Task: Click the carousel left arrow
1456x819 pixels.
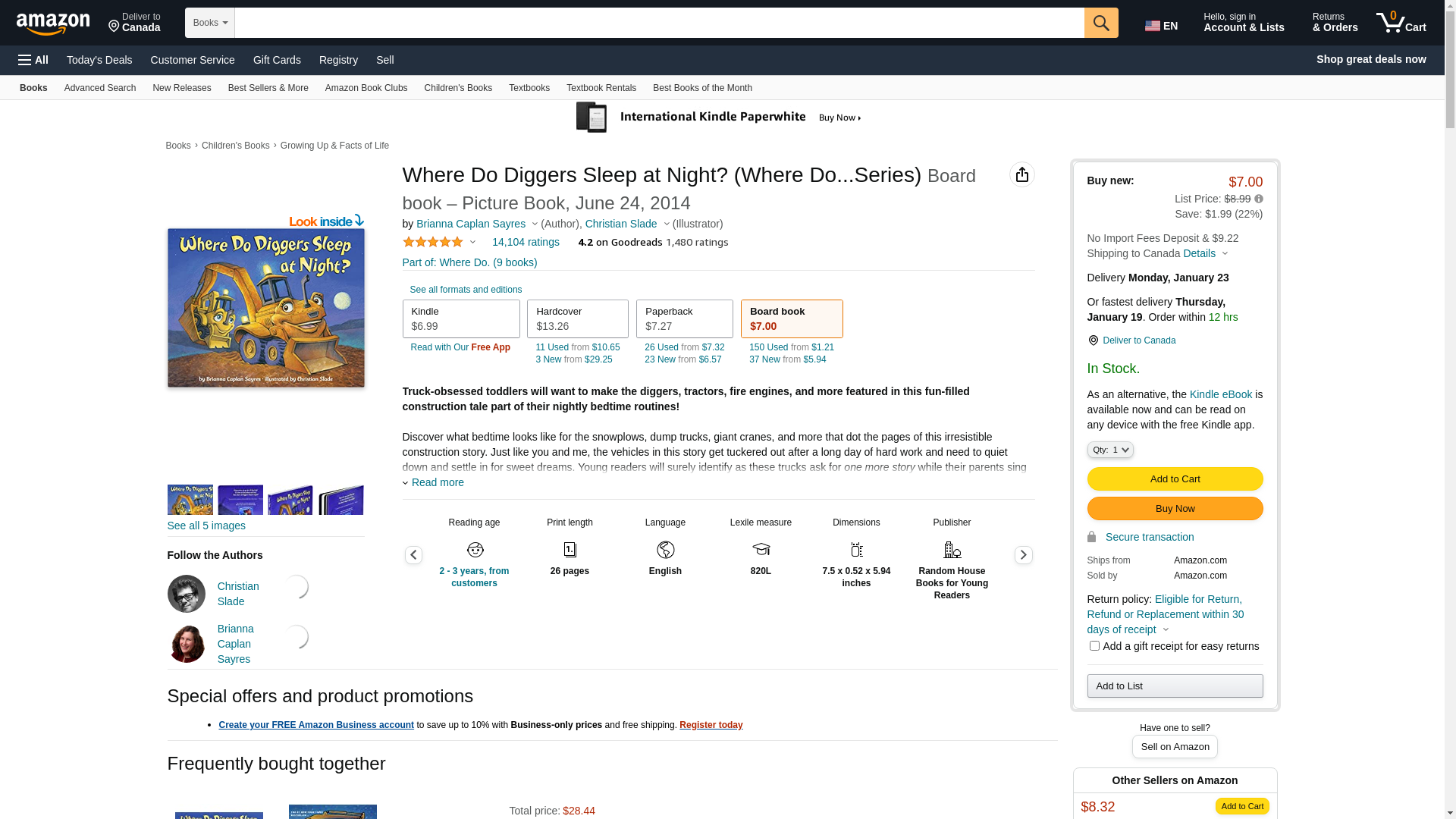Action: click(x=413, y=555)
